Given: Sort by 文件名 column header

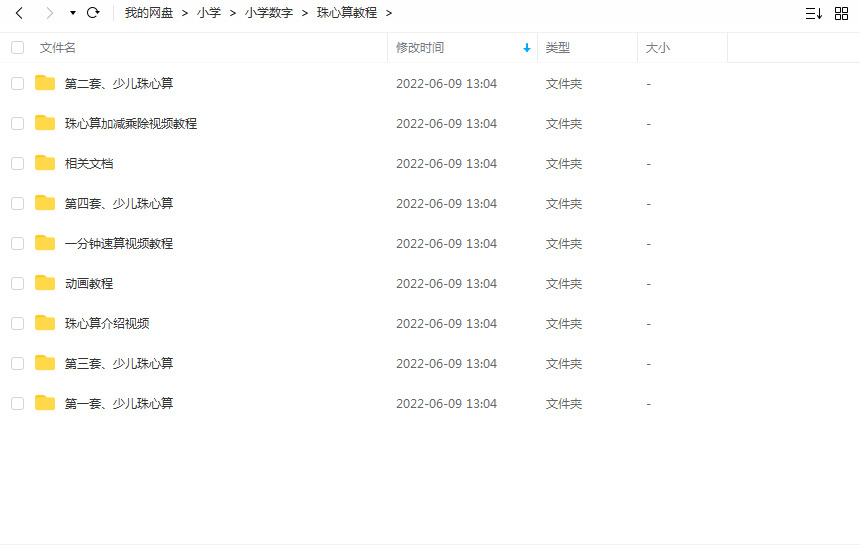Looking at the screenshot, I should (x=58, y=48).
